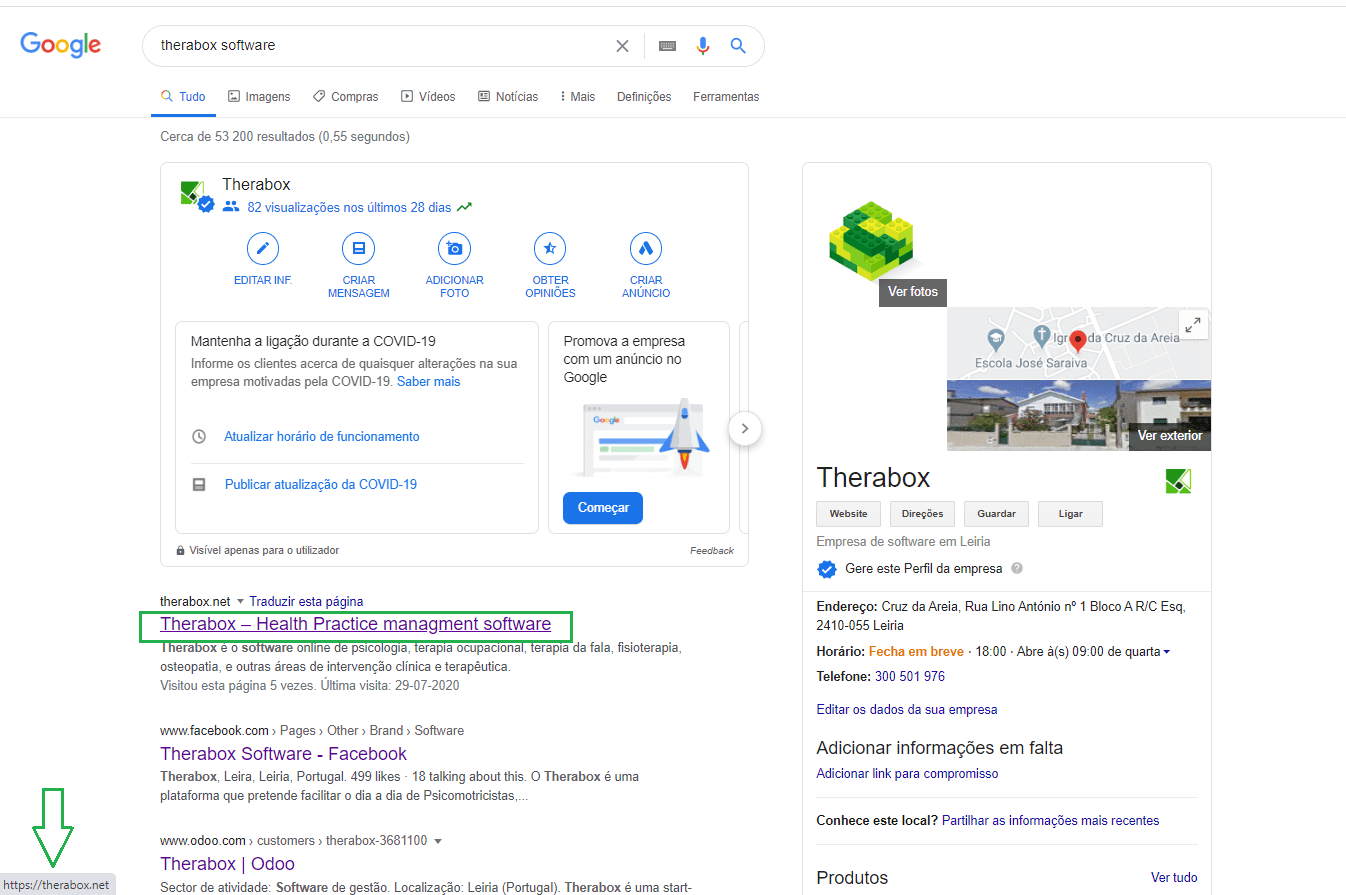Select the Tudo tab
Viewport: 1346px width, 895px height.
click(x=183, y=97)
